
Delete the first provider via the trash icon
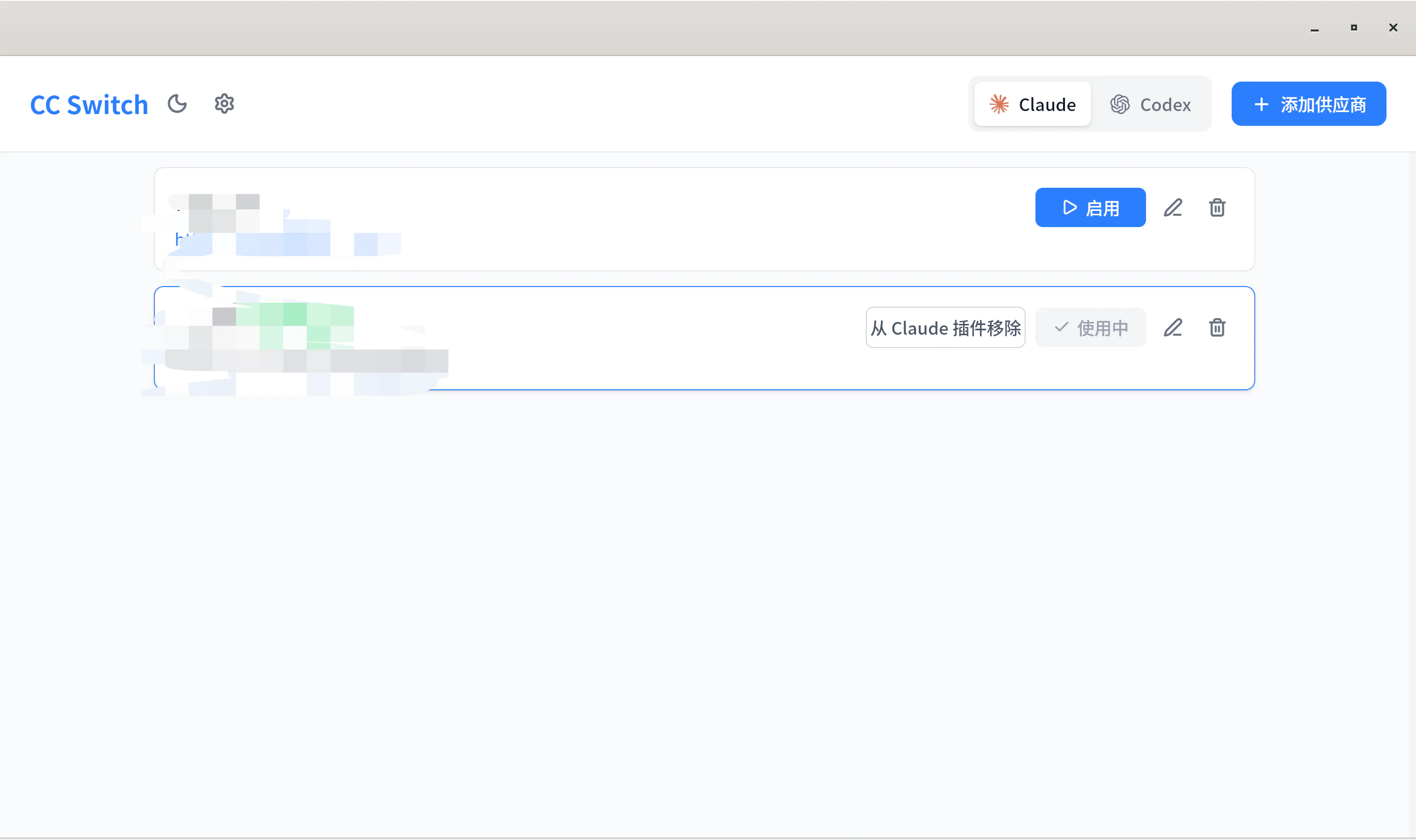tap(1217, 208)
